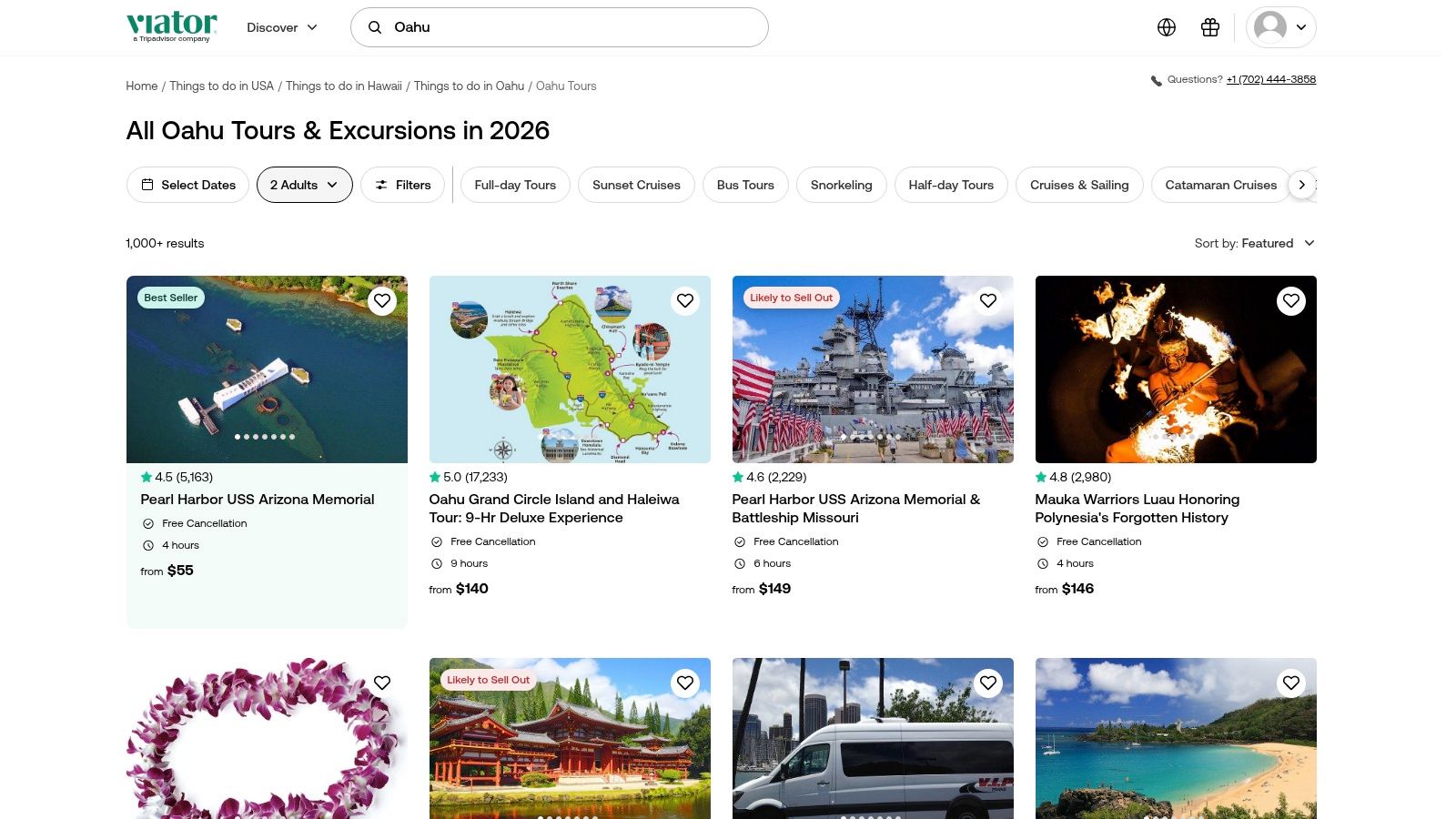1456x819 pixels.
Task: Open Sort by Featured dropdown
Action: (1254, 243)
